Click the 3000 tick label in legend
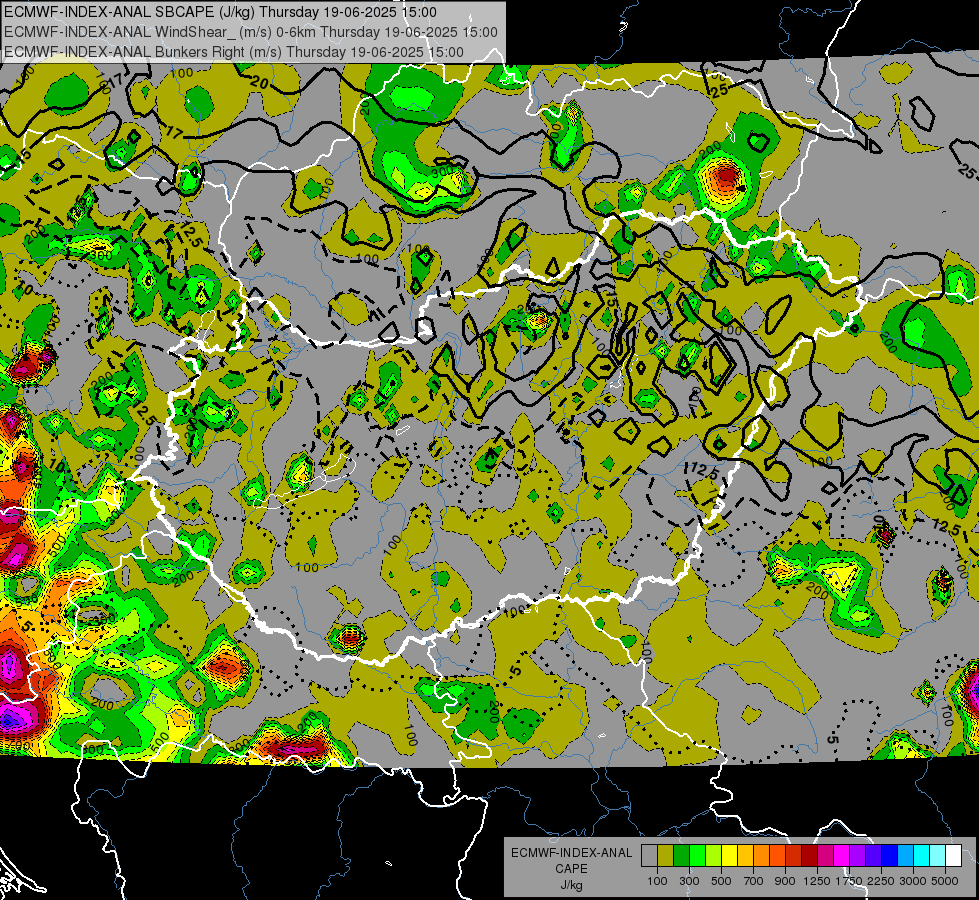 point(913,881)
